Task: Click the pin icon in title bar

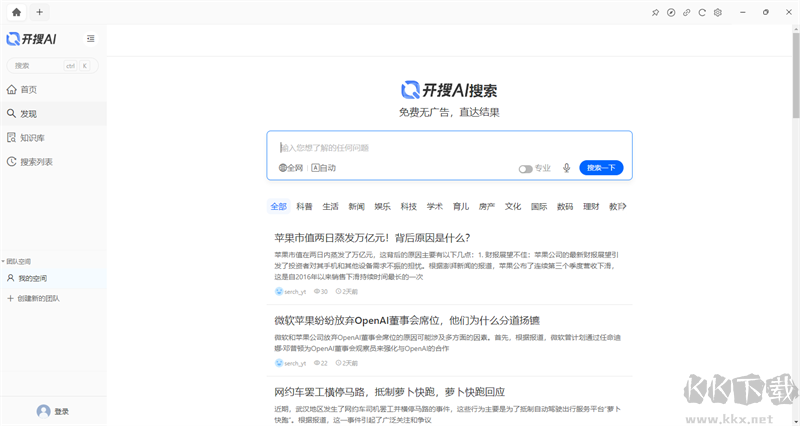Action: tap(656, 12)
